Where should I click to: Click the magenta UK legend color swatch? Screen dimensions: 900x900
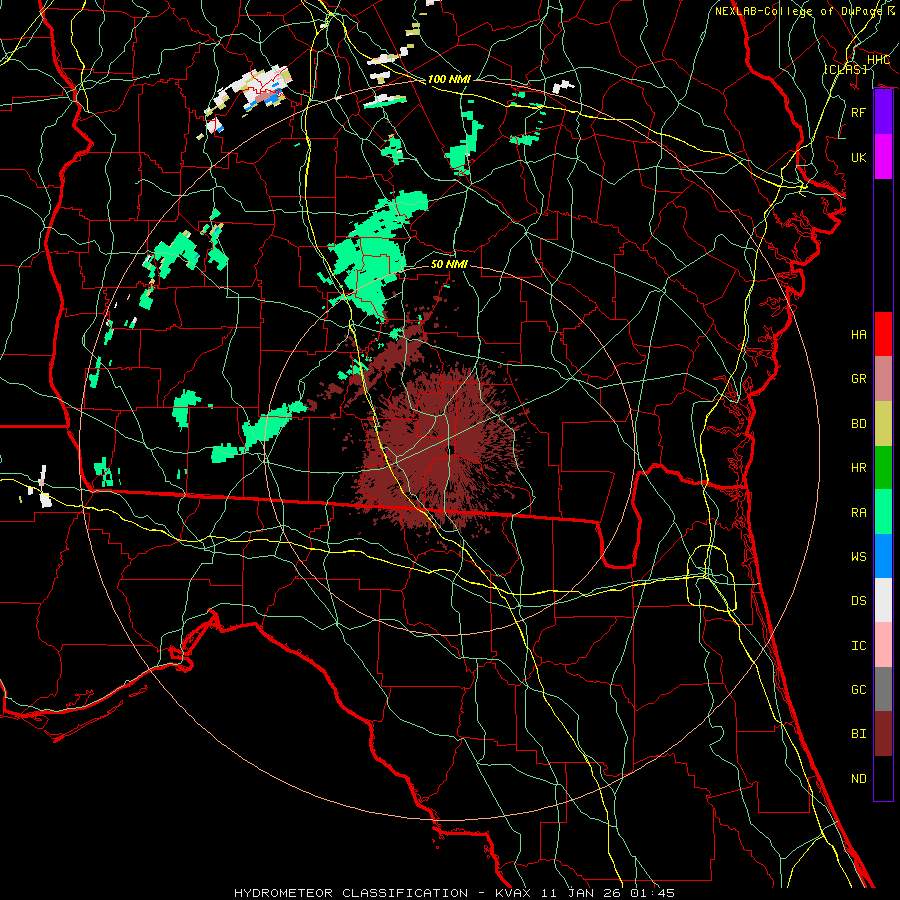click(x=883, y=157)
